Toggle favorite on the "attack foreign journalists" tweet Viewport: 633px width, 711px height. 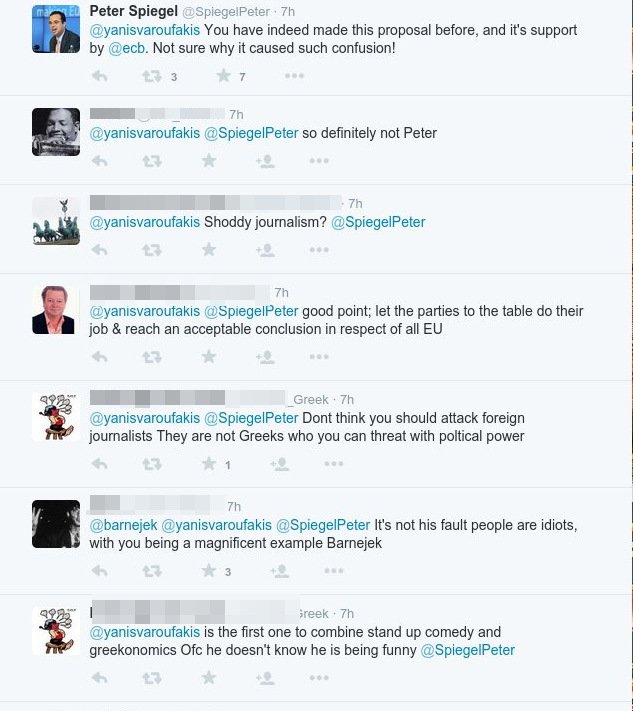click(x=209, y=464)
